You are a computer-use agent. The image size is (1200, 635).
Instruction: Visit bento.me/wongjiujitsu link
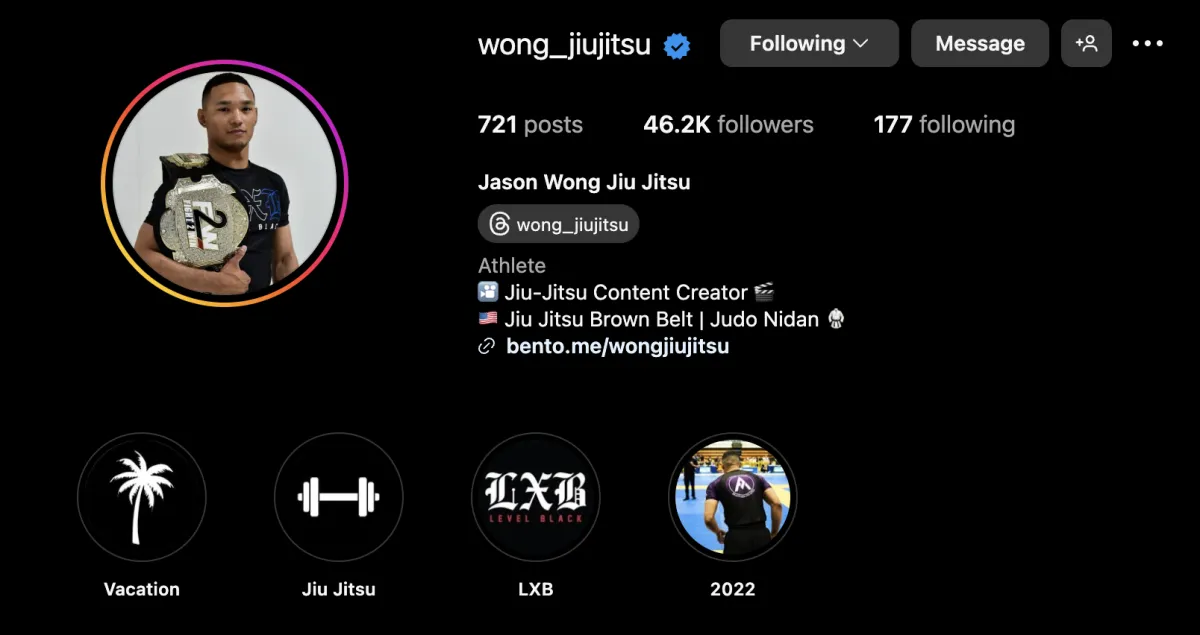[x=618, y=346]
